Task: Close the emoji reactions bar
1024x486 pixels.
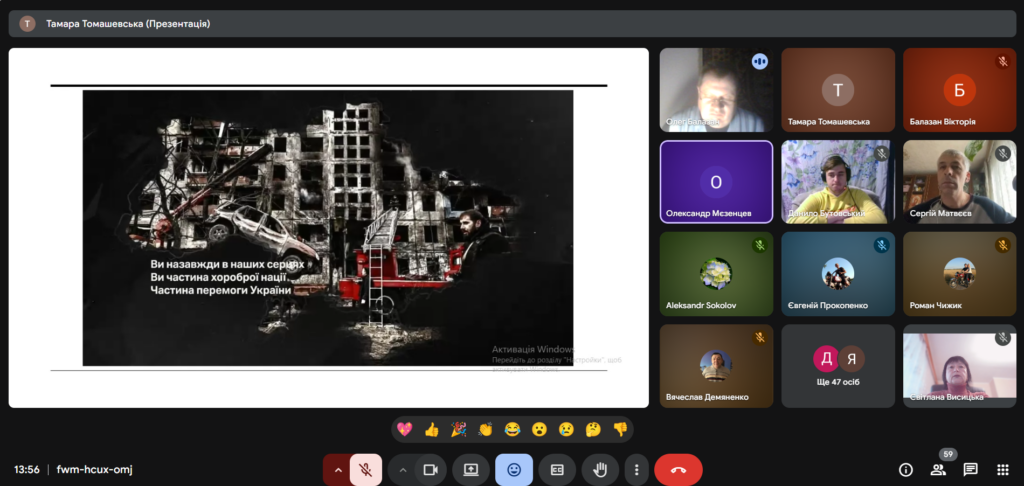Action: point(514,469)
